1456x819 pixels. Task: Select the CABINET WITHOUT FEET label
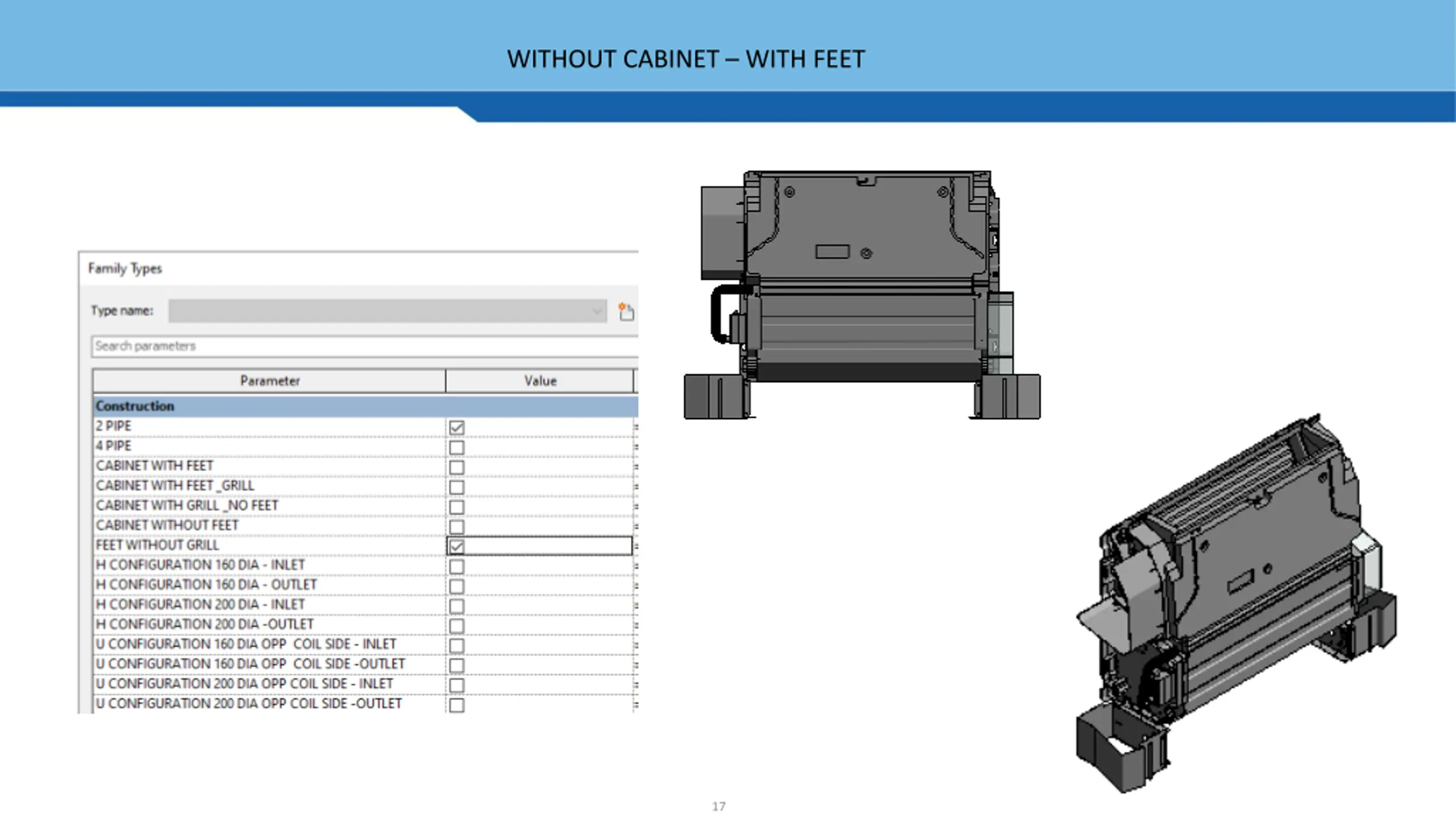coord(167,526)
